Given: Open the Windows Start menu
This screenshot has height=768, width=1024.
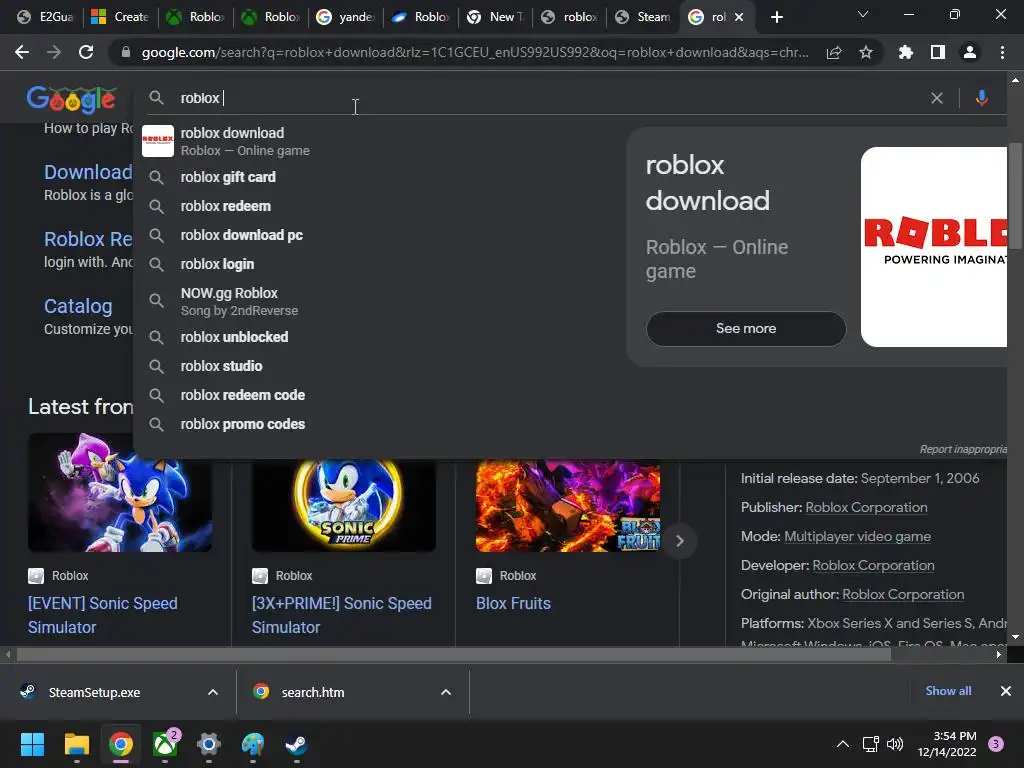Looking at the screenshot, I should [x=32, y=744].
